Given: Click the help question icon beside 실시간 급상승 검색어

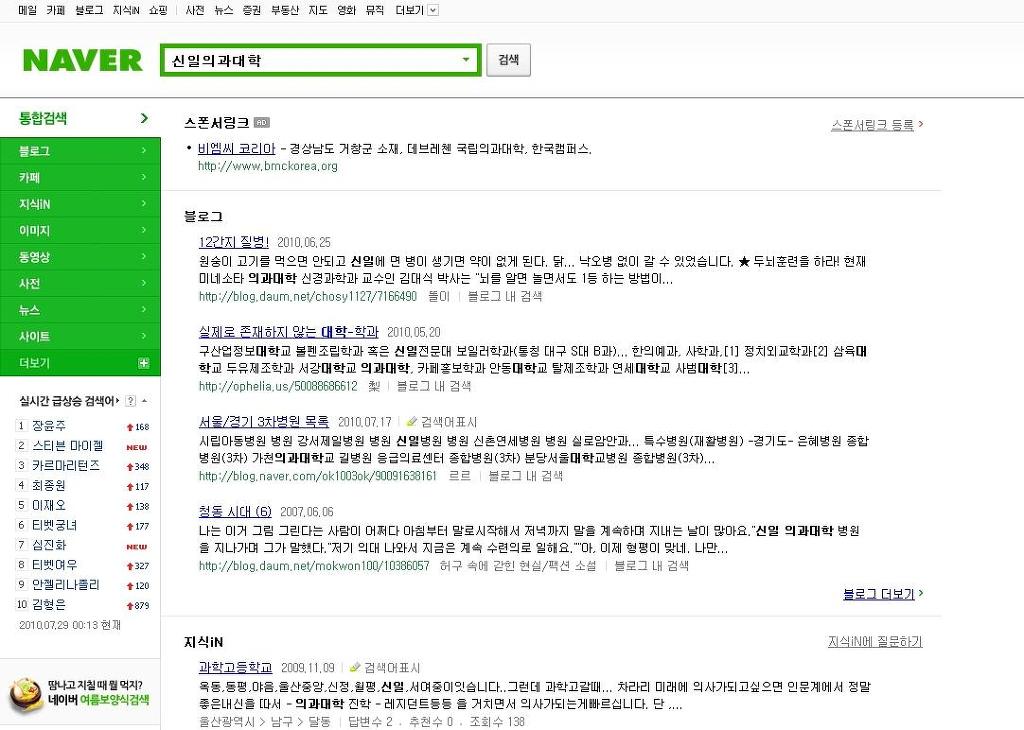Looking at the screenshot, I should pyautogui.click(x=131, y=401).
